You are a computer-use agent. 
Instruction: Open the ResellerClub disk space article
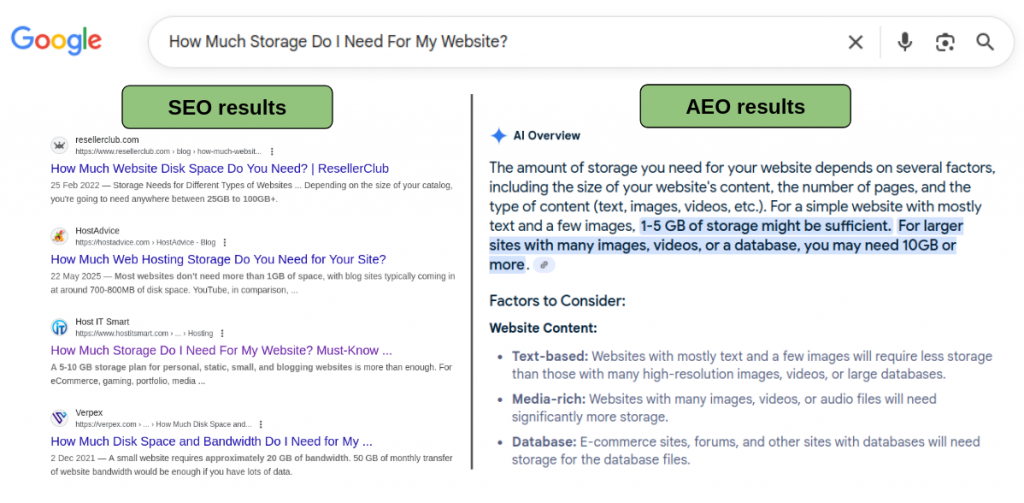219,168
